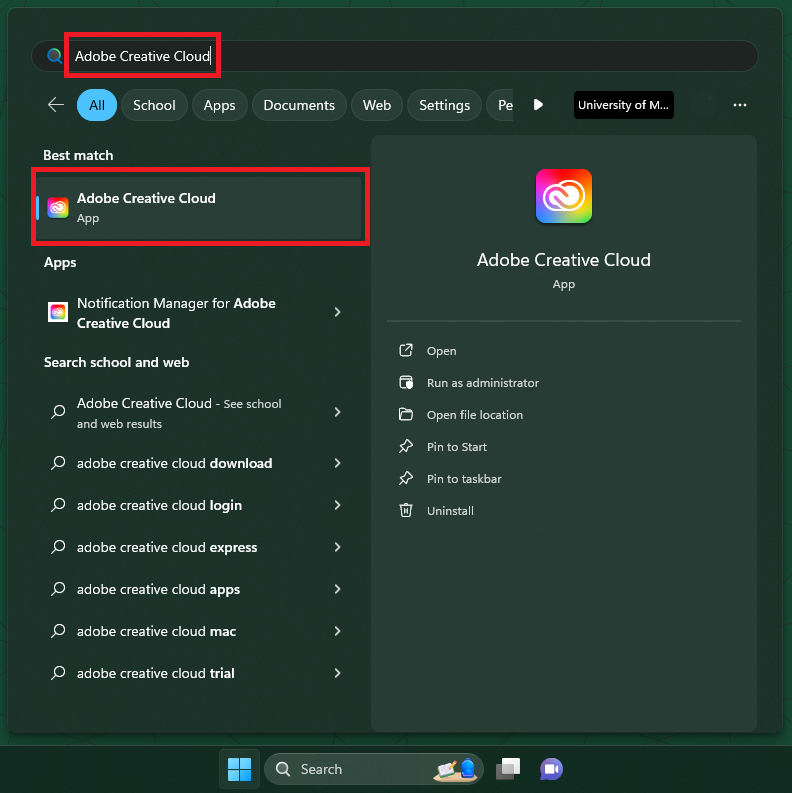The width and height of the screenshot is (792, 793).
Task: Open the Windows Start button
Action: pyautogui.click(x=239, y=769)
